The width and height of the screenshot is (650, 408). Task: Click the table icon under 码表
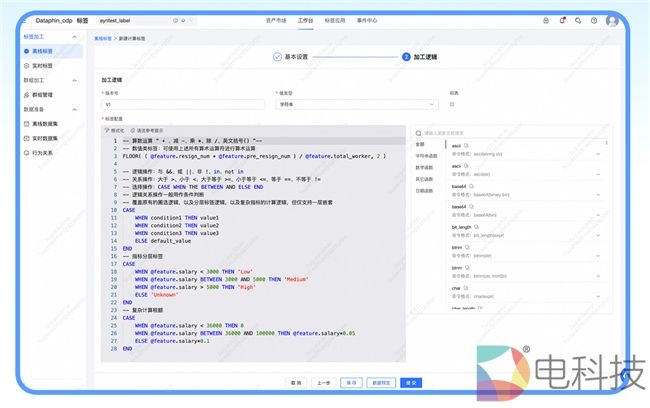tap(453, 104)
